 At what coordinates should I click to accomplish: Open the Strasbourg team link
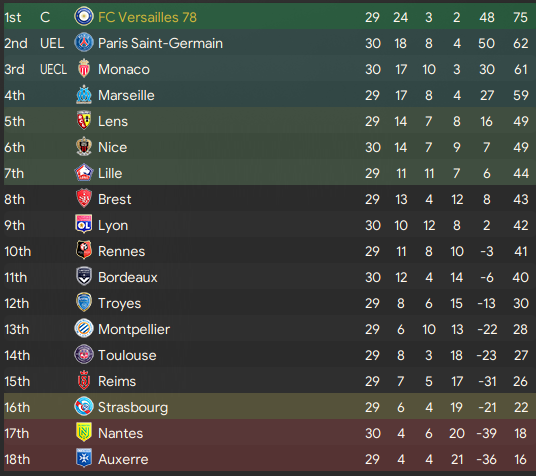(133, 408)
